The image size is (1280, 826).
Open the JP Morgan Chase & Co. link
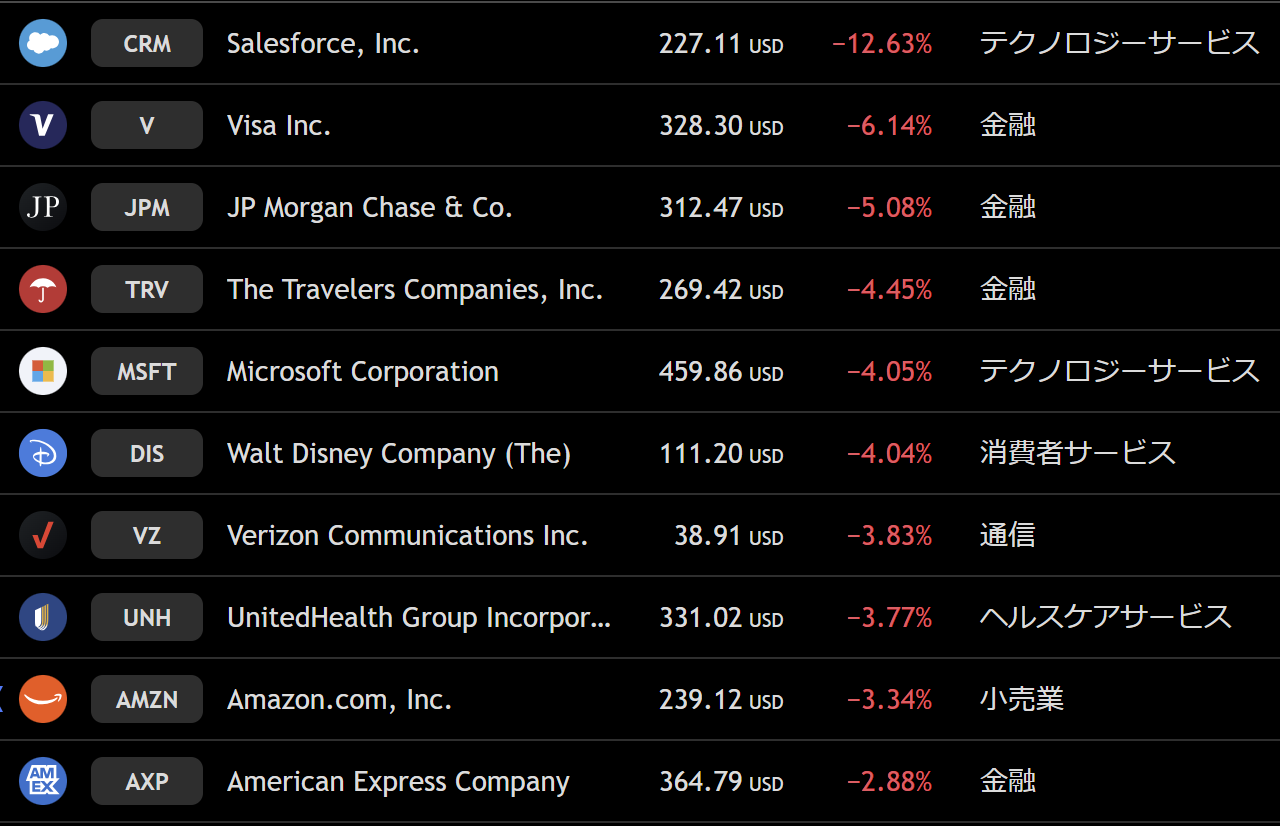point(369,208)
